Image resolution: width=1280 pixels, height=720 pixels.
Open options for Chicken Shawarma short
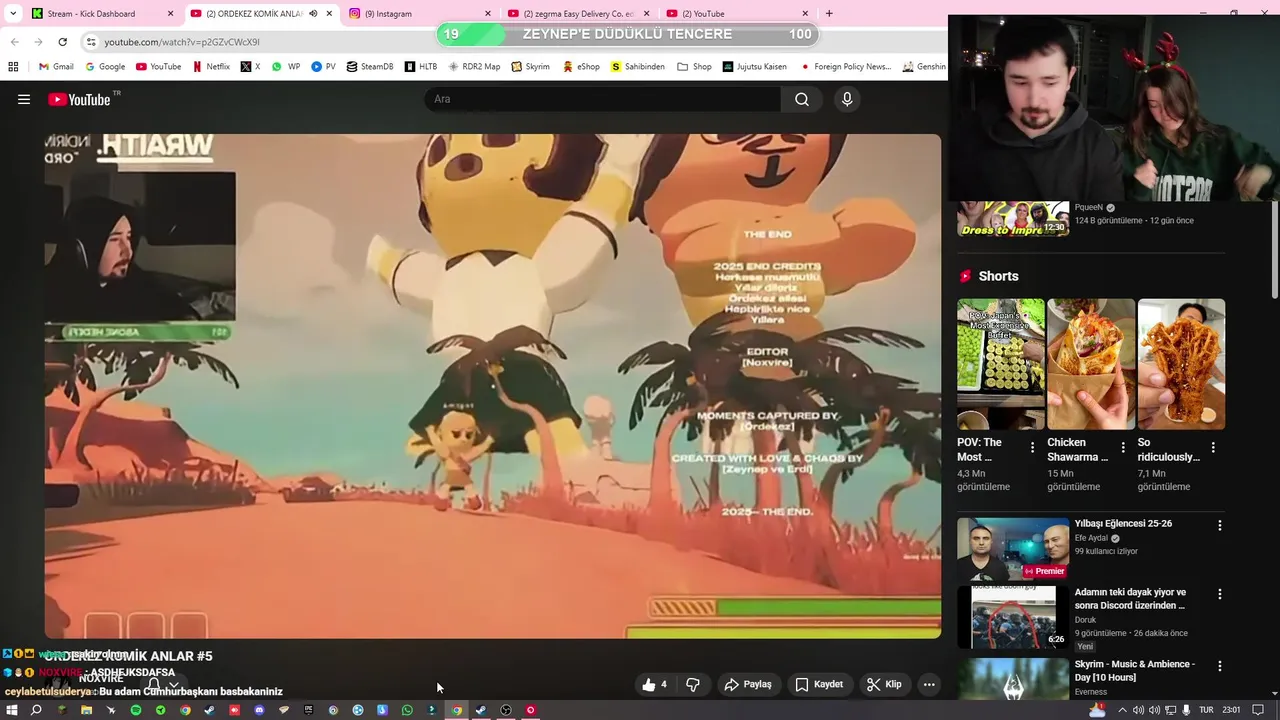click(1123, 448)
